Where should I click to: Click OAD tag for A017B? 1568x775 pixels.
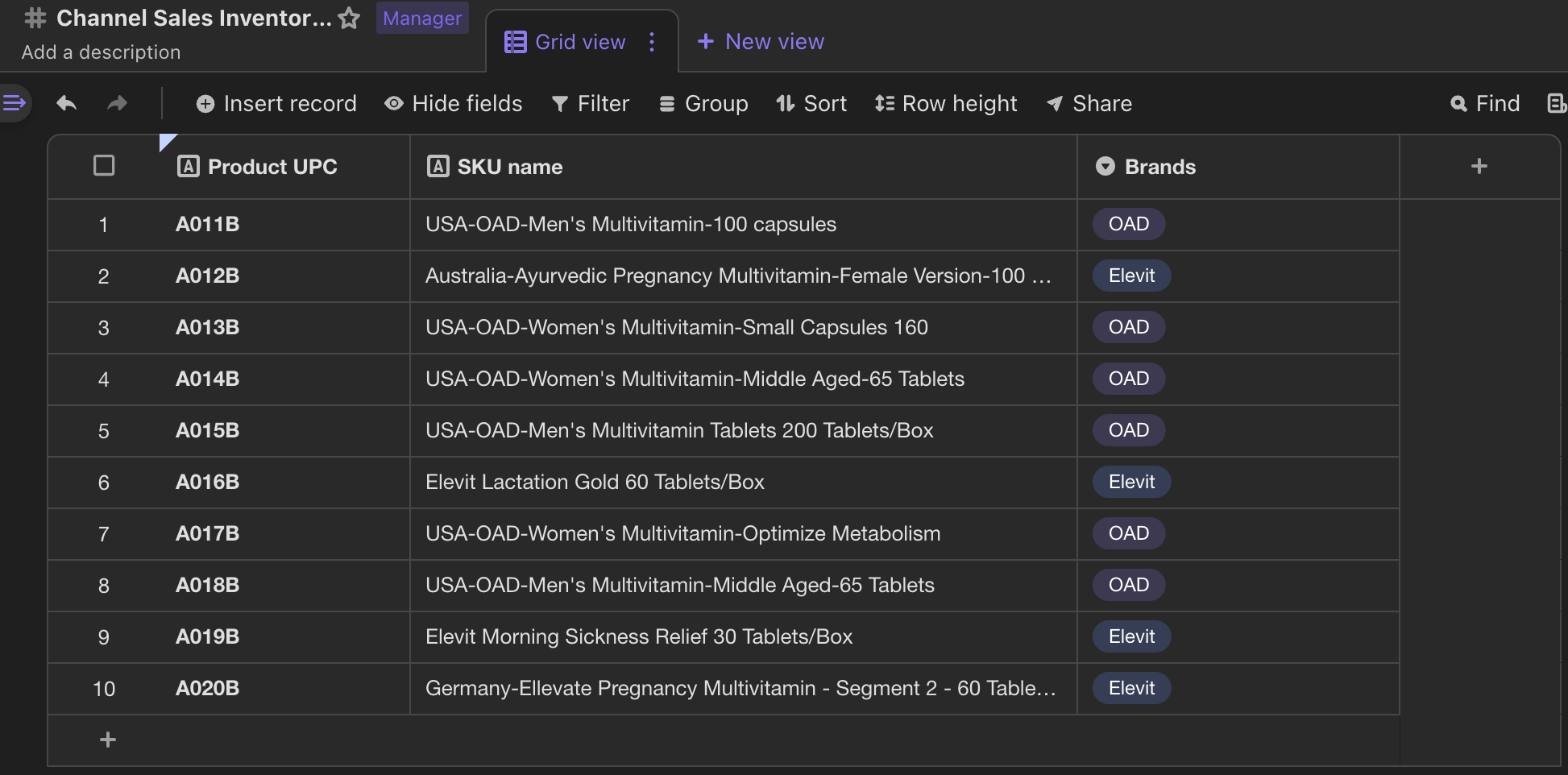(1129, 533)
